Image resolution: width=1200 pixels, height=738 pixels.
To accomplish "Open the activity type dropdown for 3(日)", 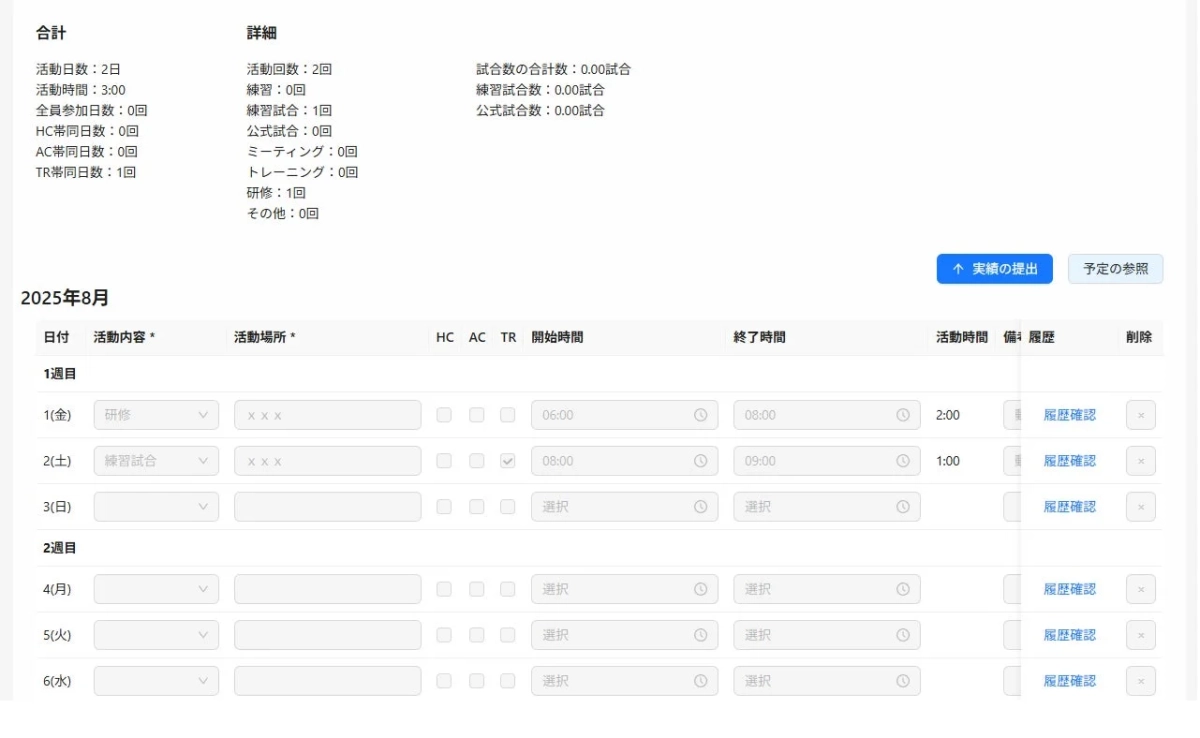I will pos(155,506).
